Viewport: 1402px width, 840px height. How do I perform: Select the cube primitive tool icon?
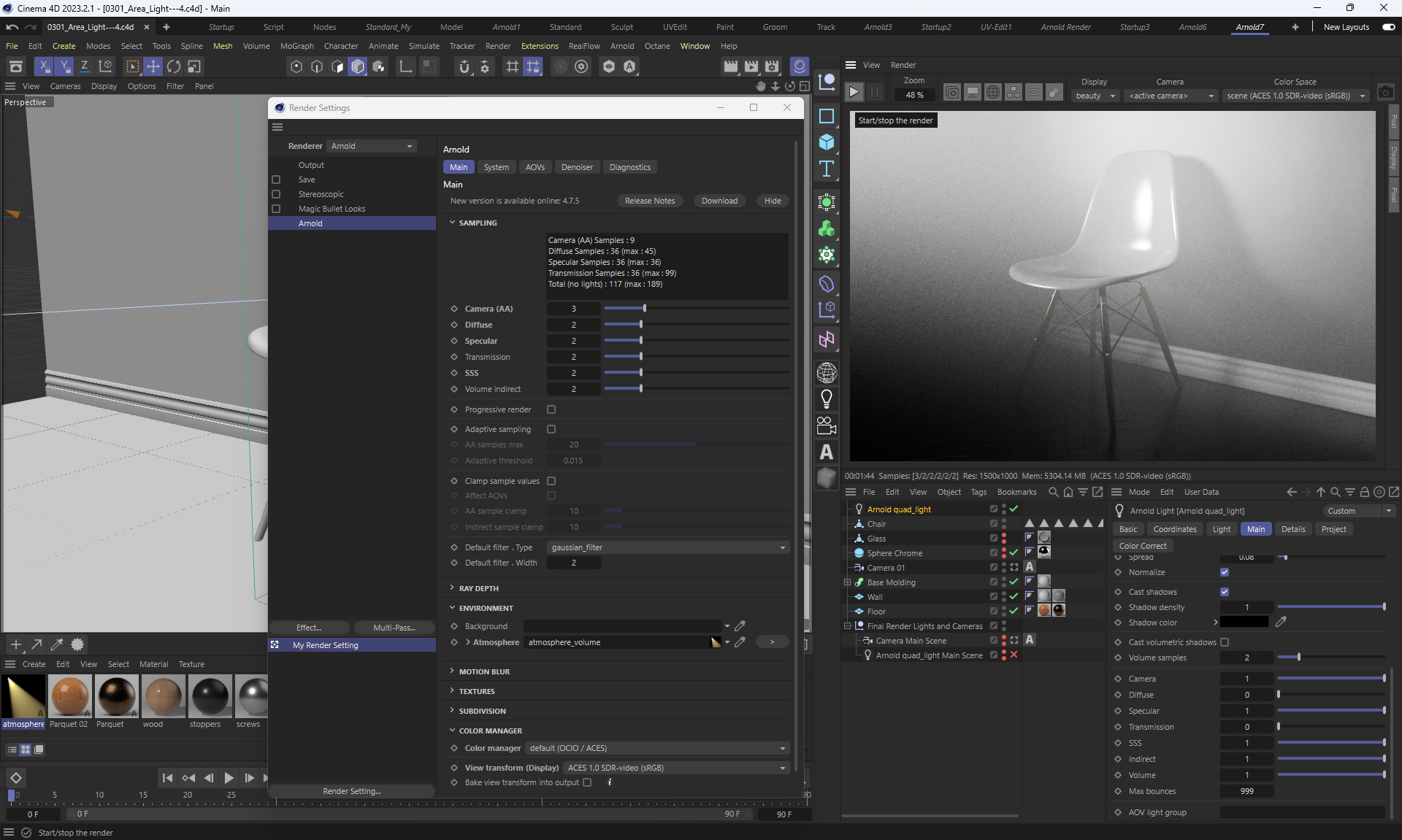tap(827, 142)
